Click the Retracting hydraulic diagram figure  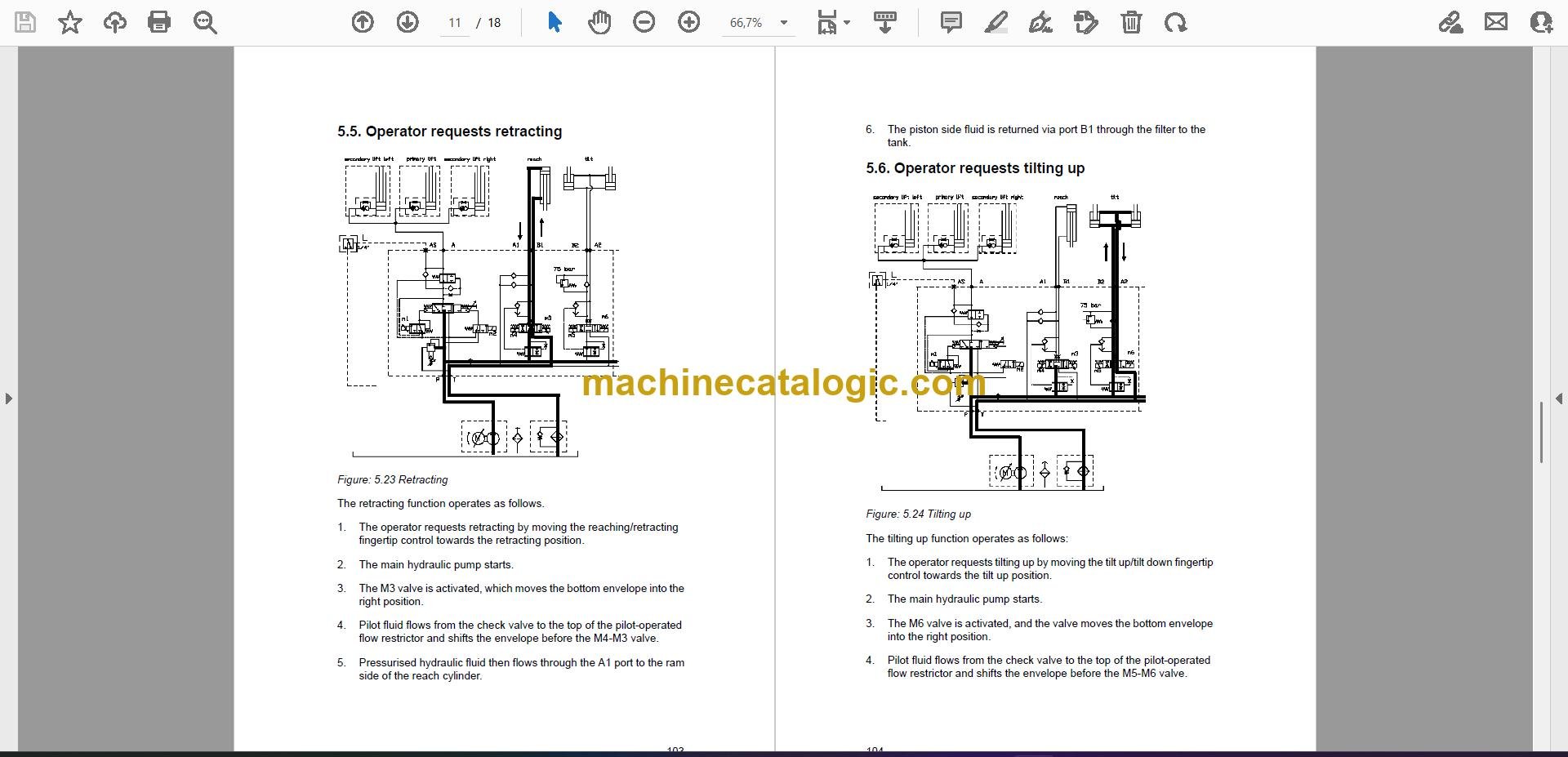tap(479, 306)
